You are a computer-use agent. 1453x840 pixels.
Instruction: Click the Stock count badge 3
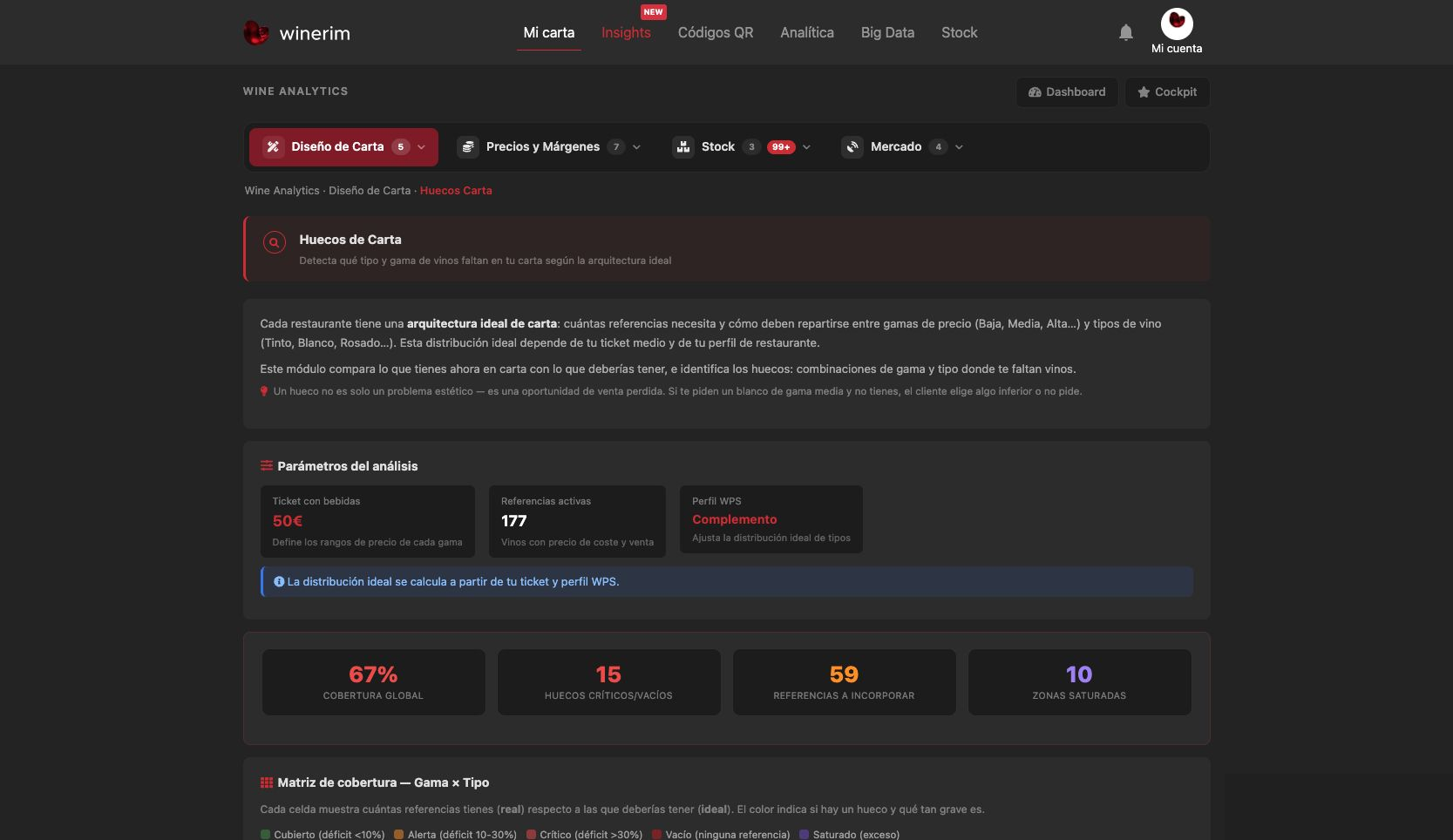tap(751, 147)
